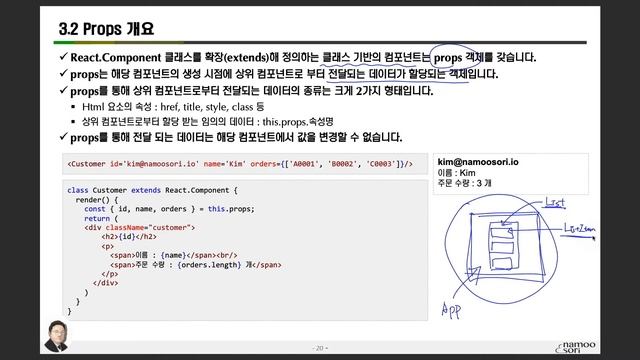This screenshot has width=640, height=360.
Task: Click the bullet mentioning "2가지 형태입니다"
Action: (251, 91)
